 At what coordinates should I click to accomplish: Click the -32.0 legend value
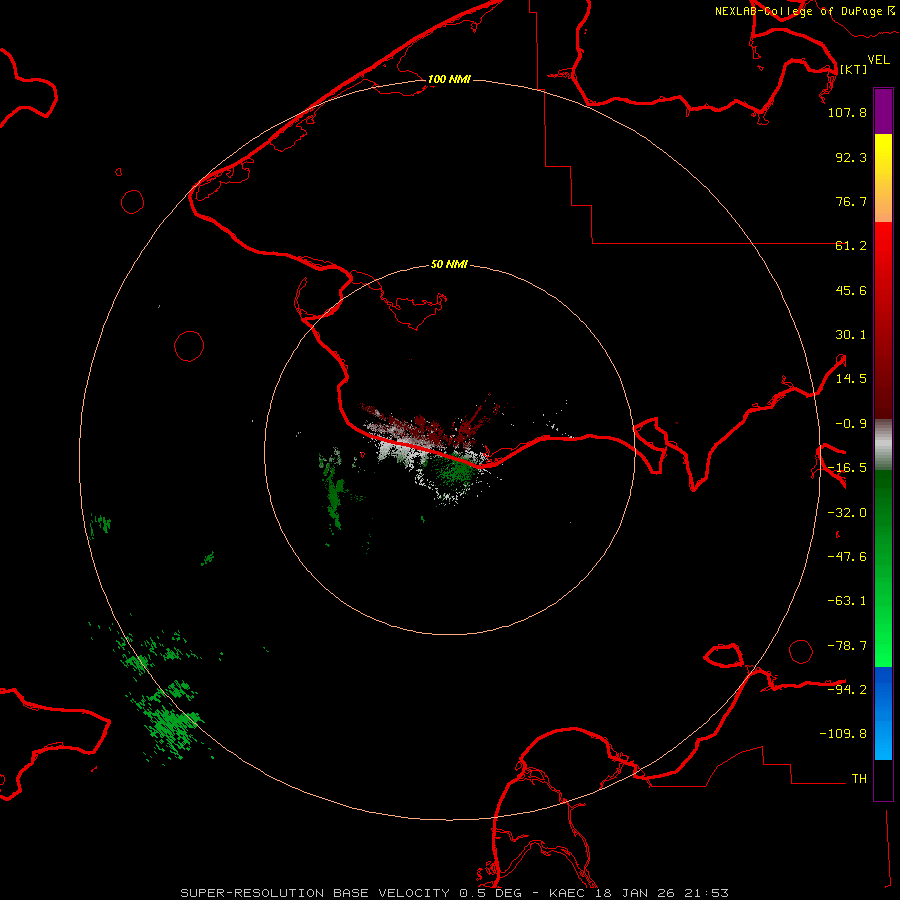(x=847, y=513)
